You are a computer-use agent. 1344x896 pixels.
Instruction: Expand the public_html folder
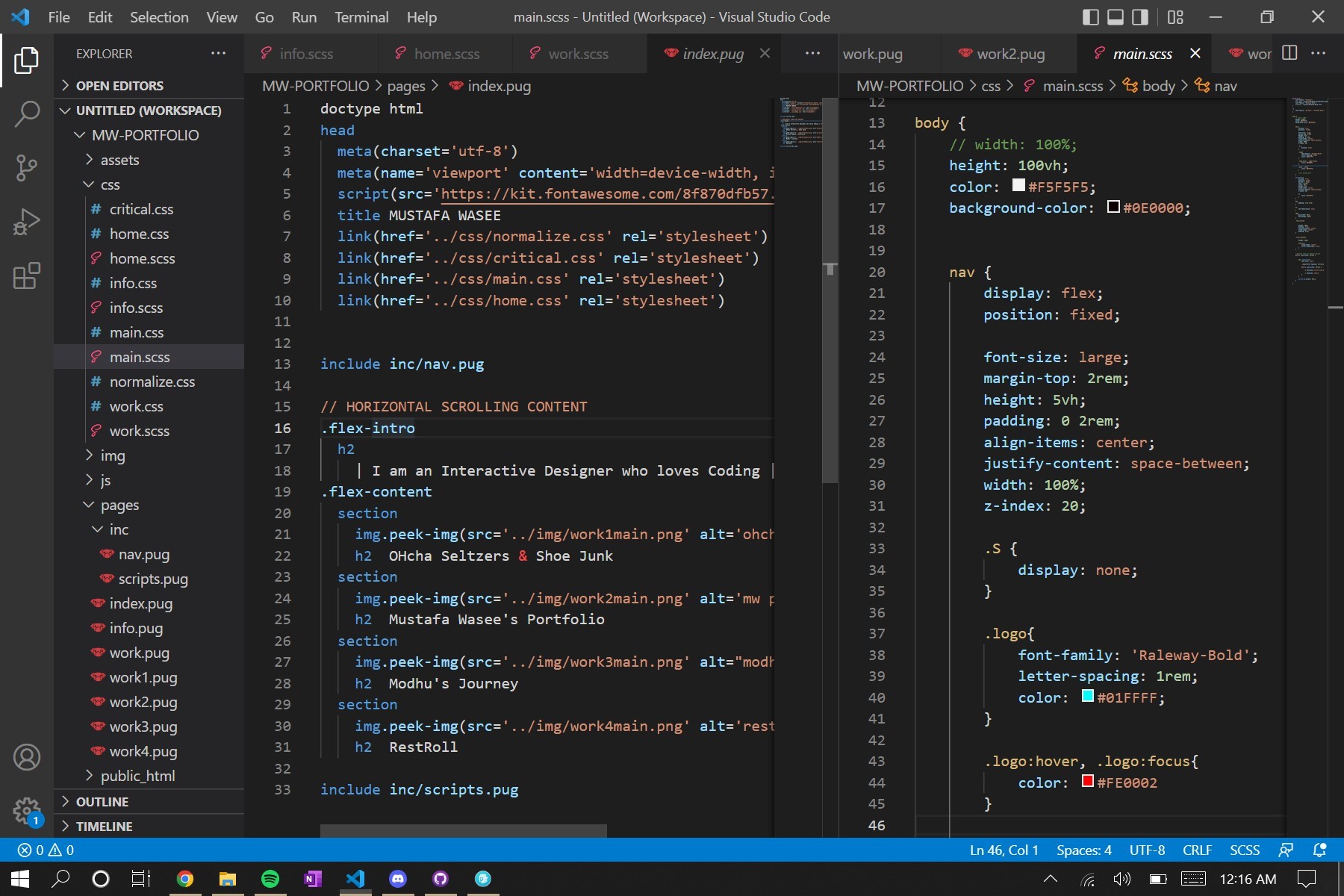149,776
